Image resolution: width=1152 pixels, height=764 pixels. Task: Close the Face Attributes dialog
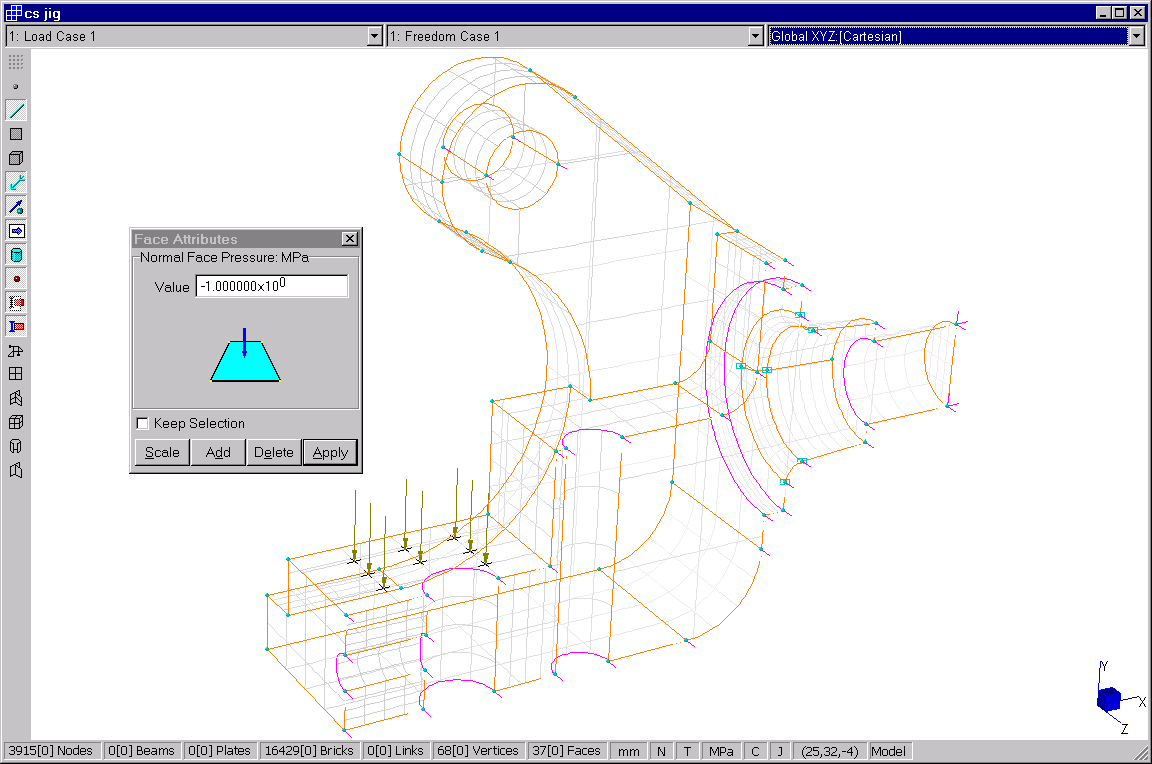(349, 239)
